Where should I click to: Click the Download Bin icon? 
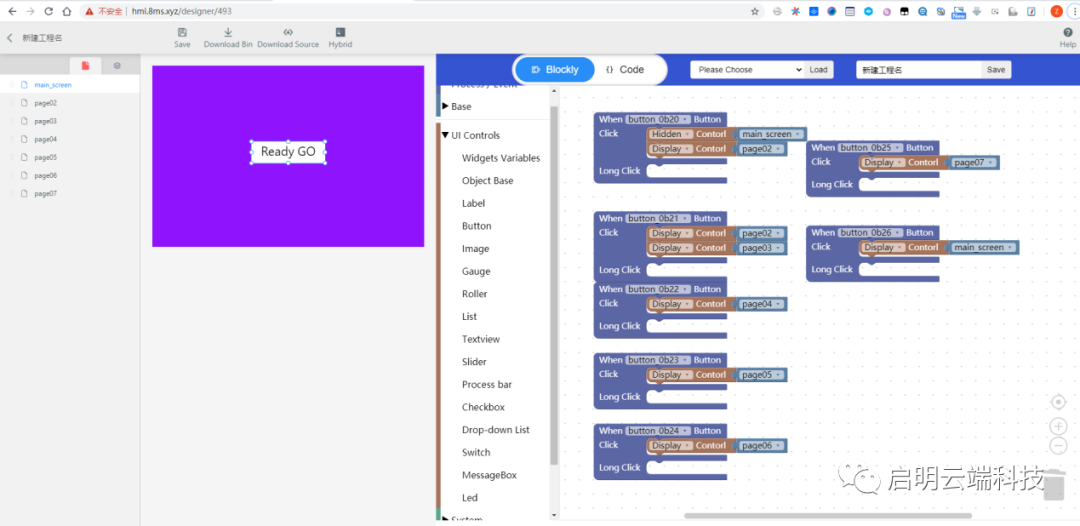point(228,32)
